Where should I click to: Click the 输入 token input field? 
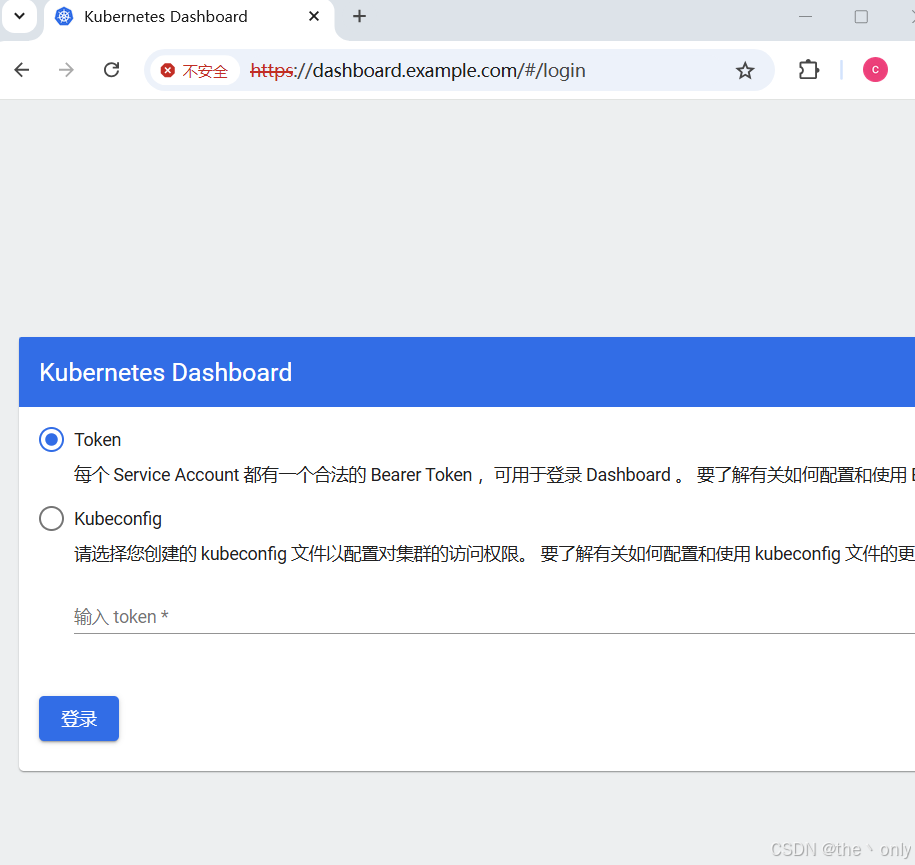[x=494, y=617]
